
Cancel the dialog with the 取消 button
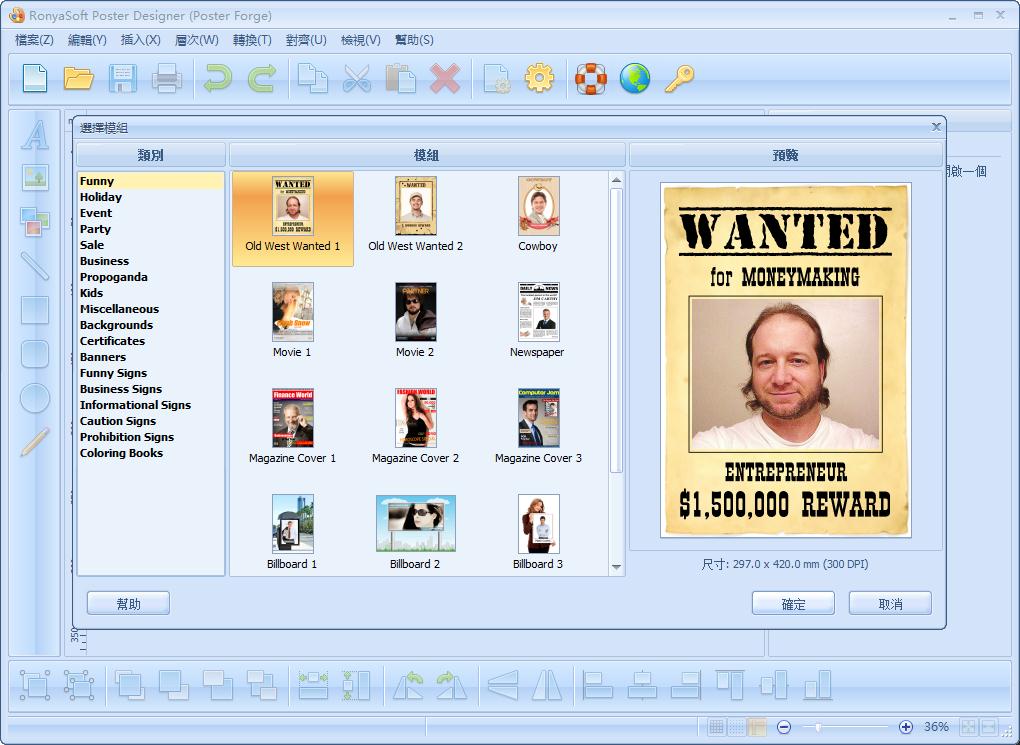[890, 604]
